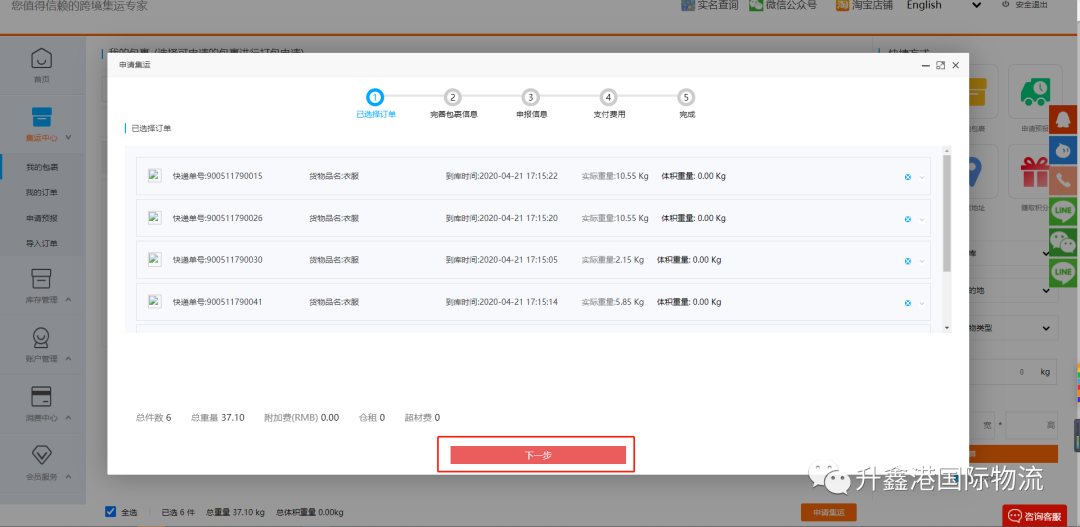
Task: Open the 目的地 dropdown in quick panel
Action: pos(1013,291)
